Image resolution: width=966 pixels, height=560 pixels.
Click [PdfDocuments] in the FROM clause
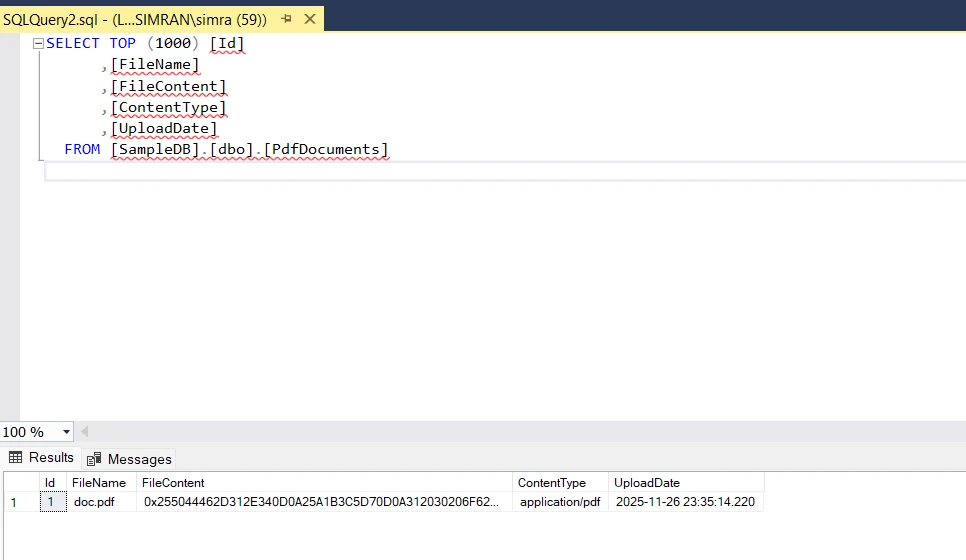pyautogui.click(x=326, y=150)
